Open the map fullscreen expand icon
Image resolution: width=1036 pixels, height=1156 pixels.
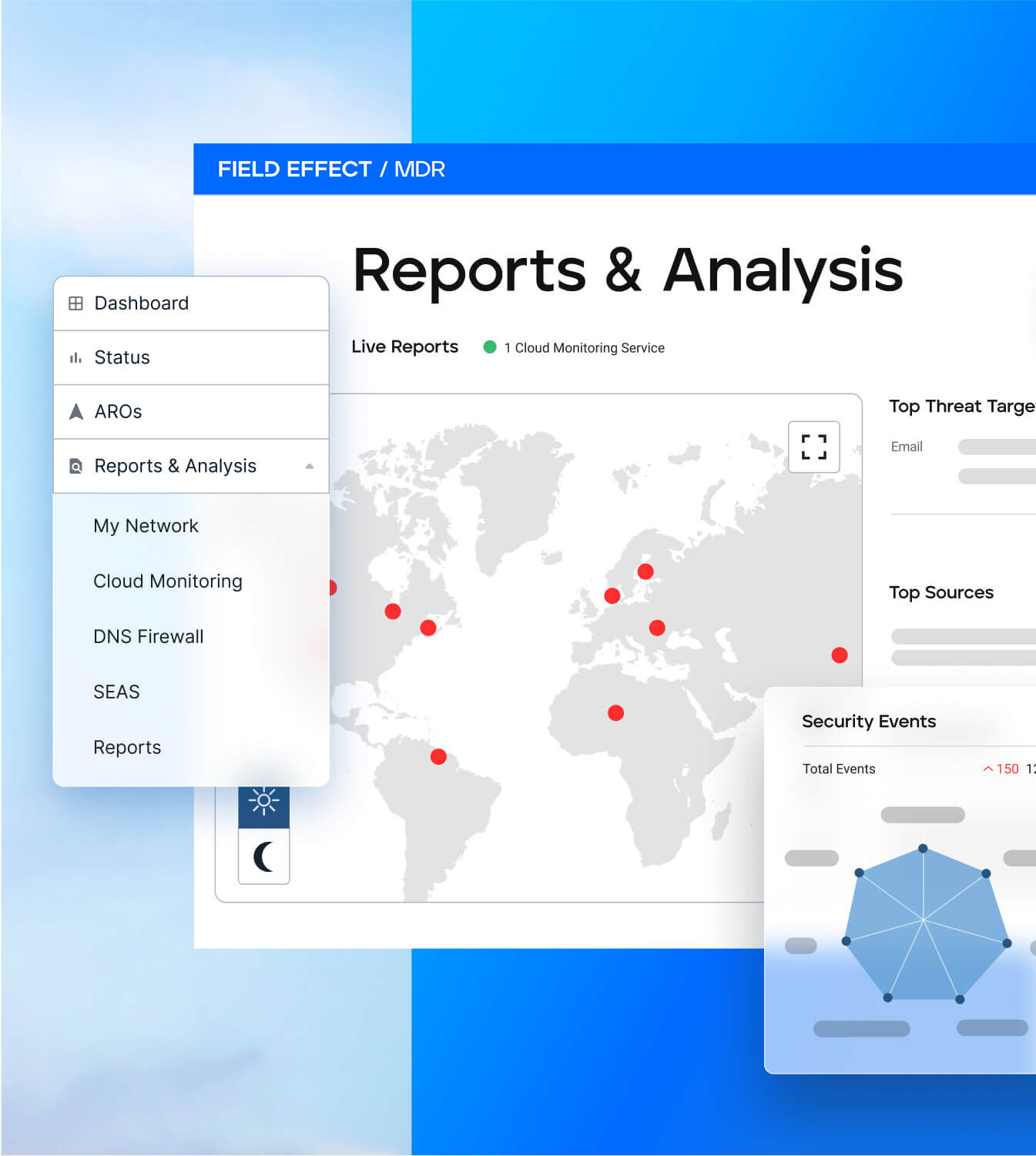click(813, 447)
